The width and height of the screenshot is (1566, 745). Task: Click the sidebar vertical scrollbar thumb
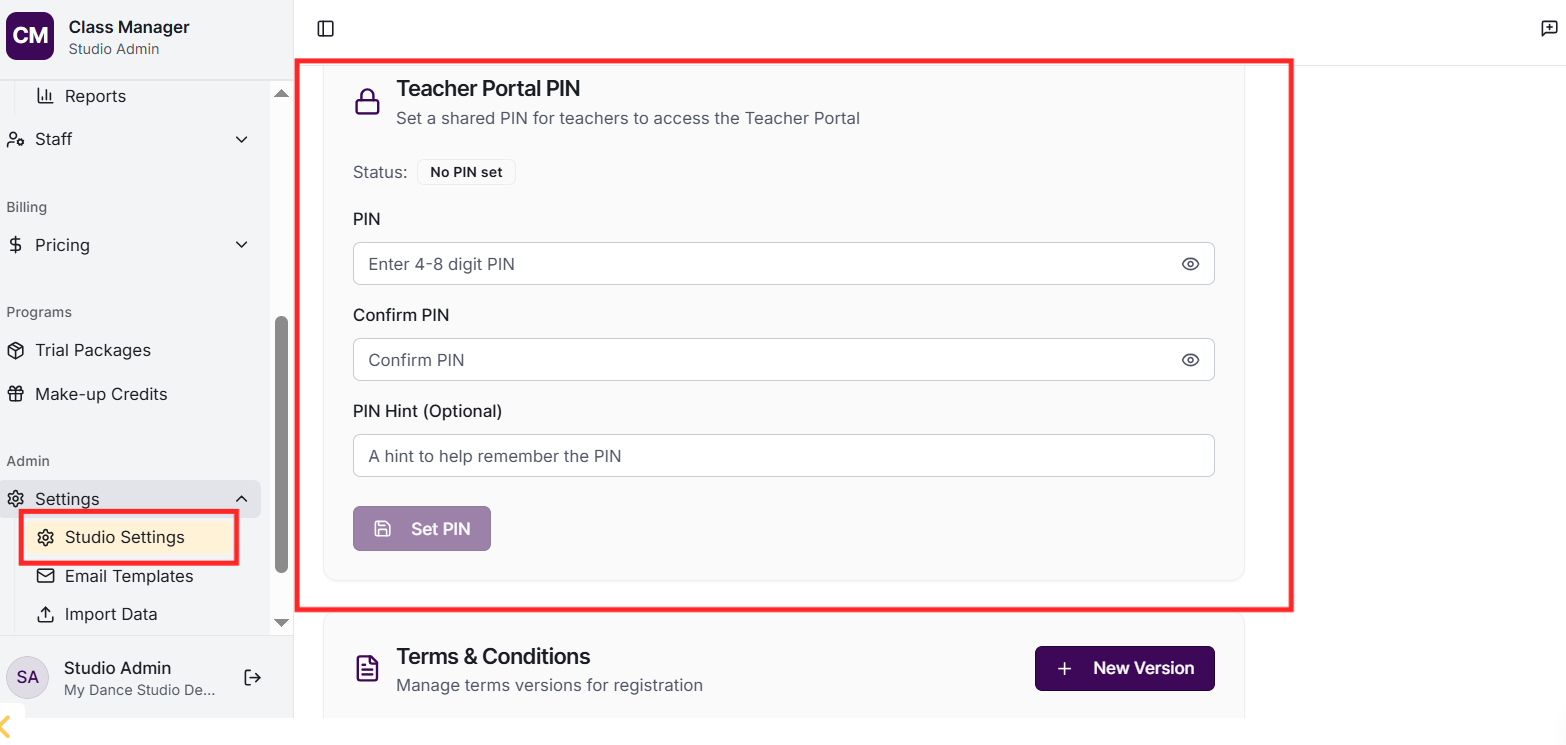point(281,444)
